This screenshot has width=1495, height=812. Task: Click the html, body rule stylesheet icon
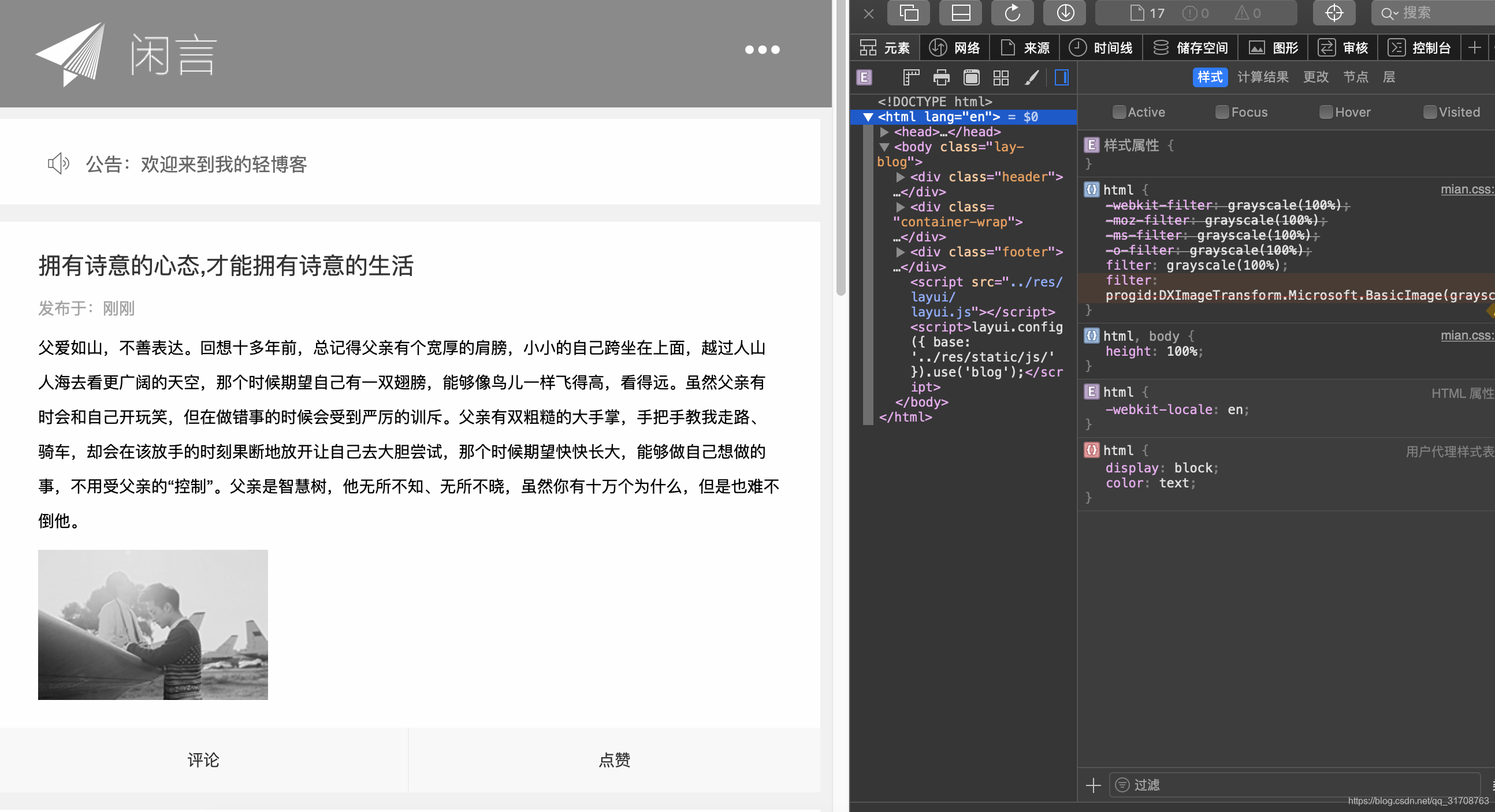pyautogui.click(x=1092, y=336)
